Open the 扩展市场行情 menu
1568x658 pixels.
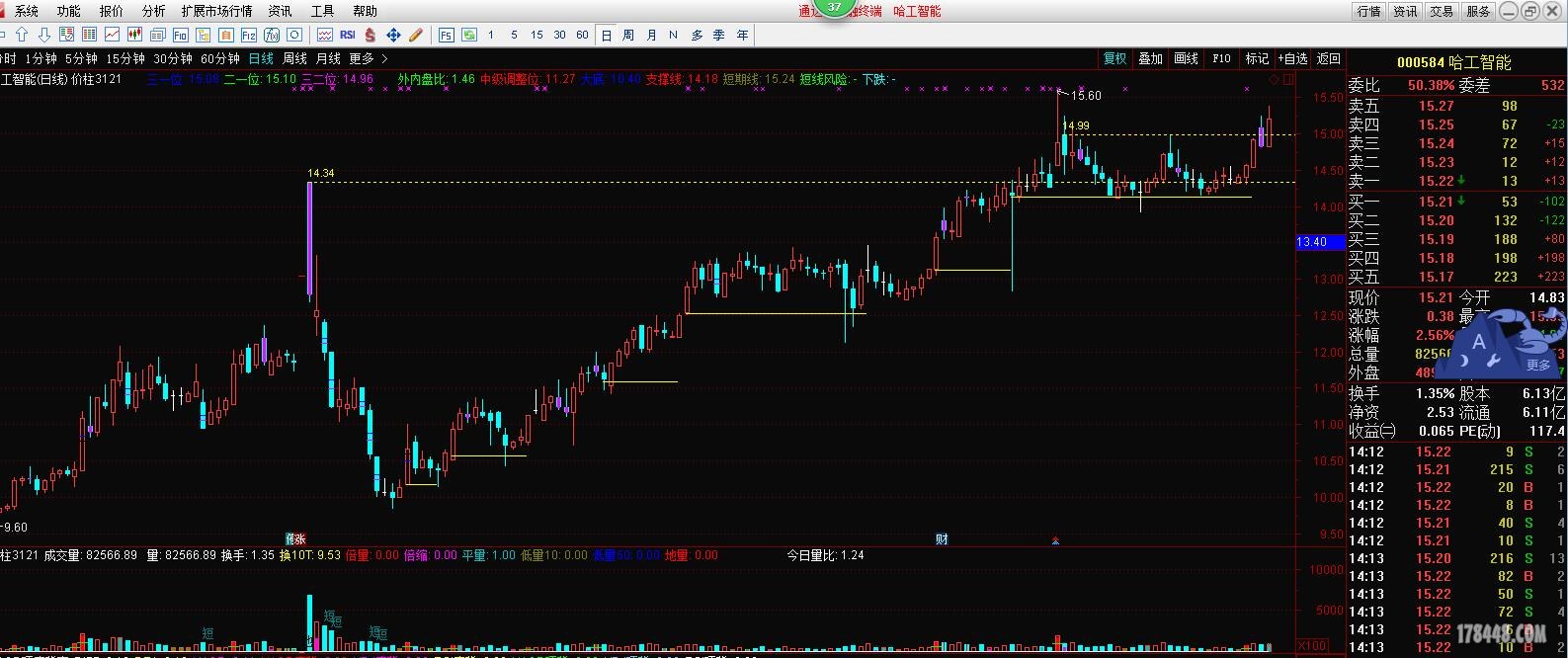pyautogui.click(x=217, y=11)
